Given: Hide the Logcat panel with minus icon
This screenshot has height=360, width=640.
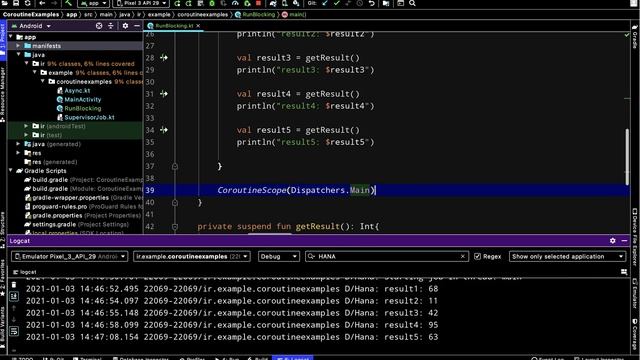Looking at the screenshot, I should point(624,241).
